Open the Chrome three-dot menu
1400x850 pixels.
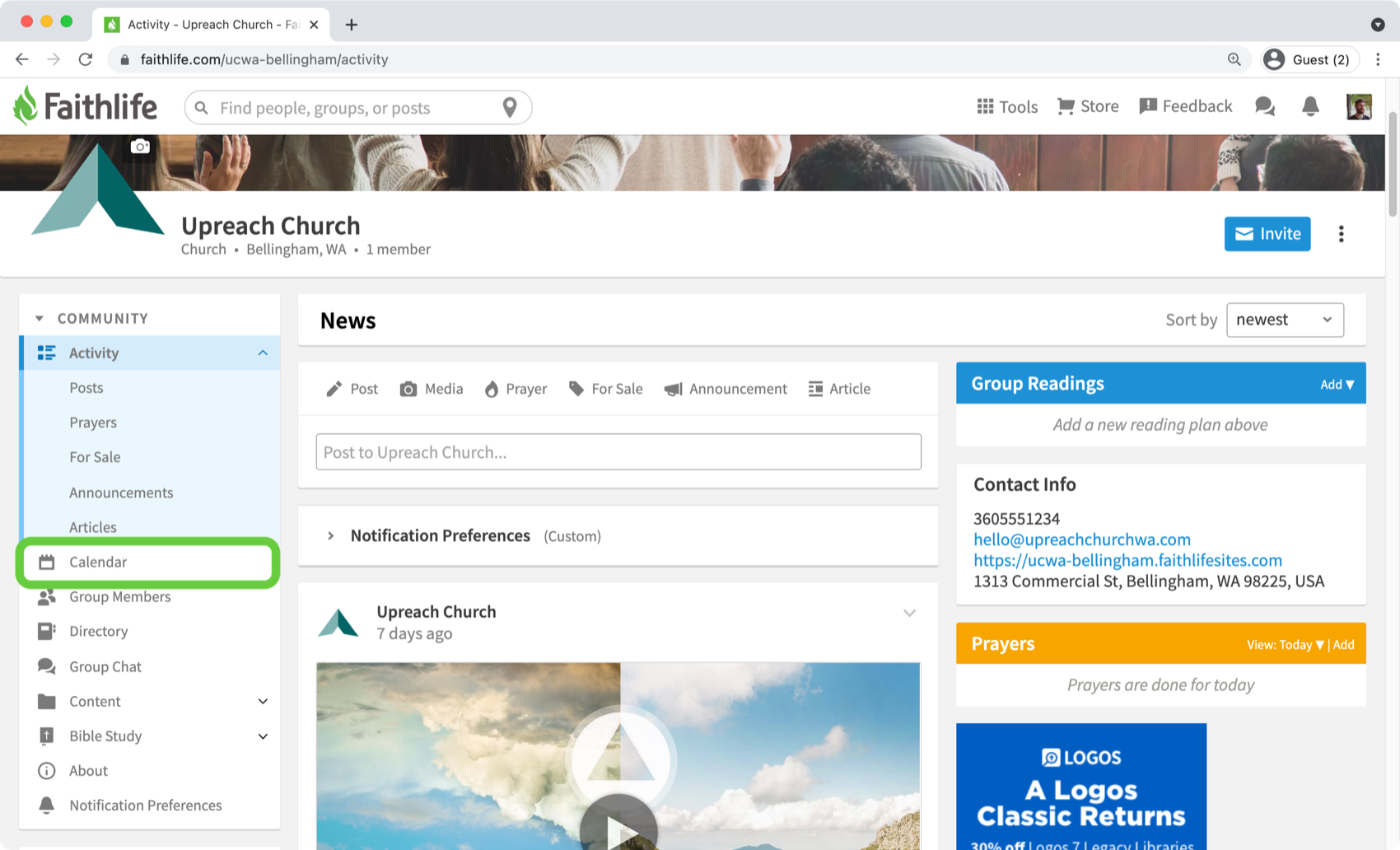pyautogui.click(x=1378, y=59)
